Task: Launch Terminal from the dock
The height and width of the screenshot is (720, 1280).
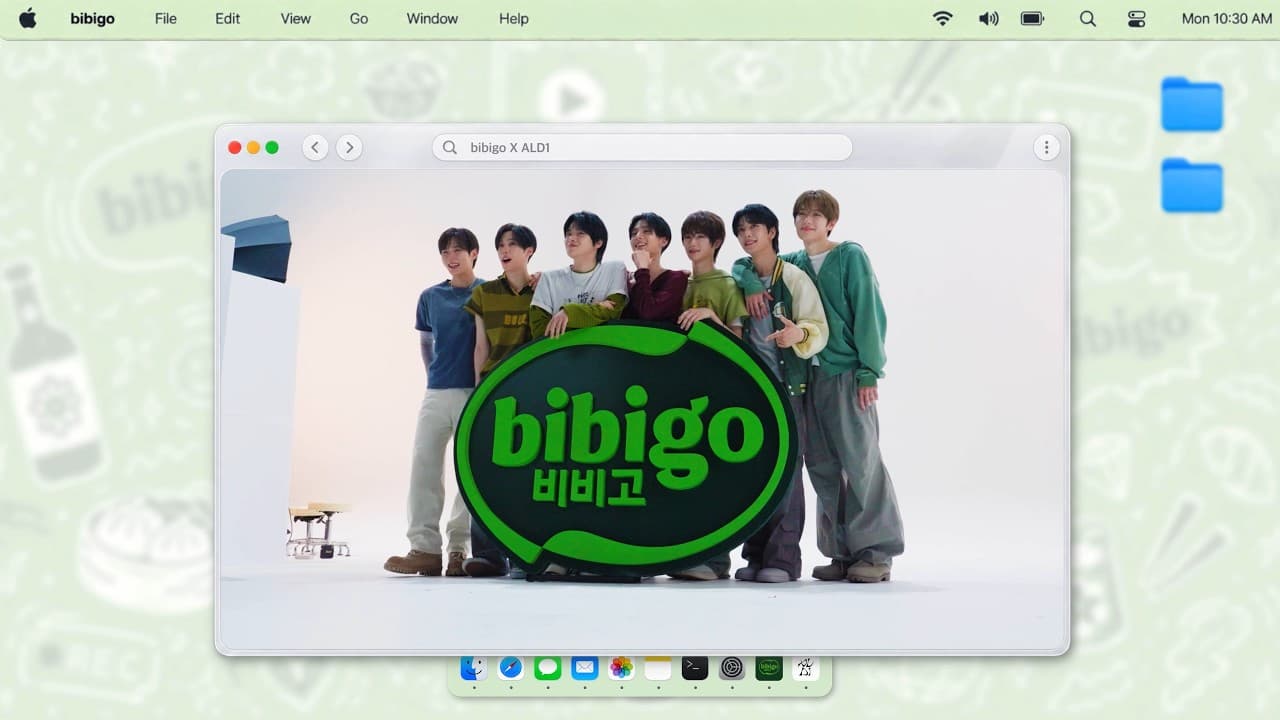Action: [695, 667]
